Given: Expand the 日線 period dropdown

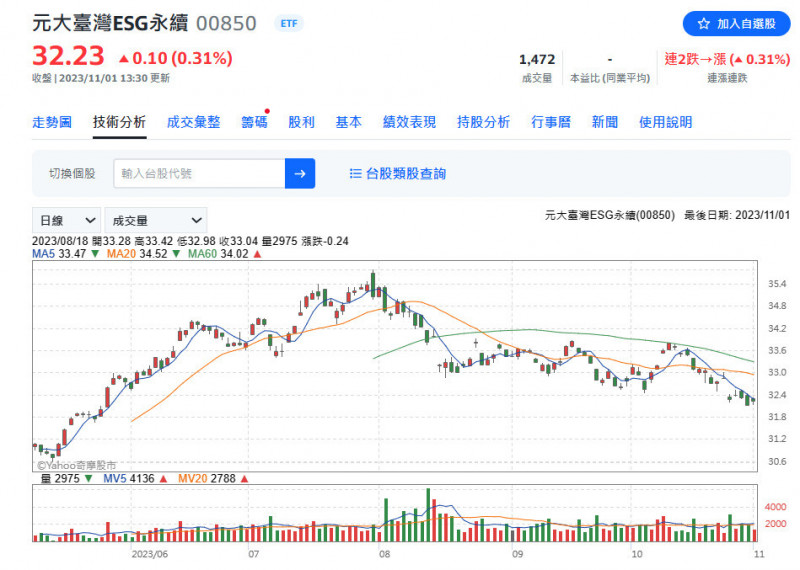Looking at the screenshot, I should 67,220.
